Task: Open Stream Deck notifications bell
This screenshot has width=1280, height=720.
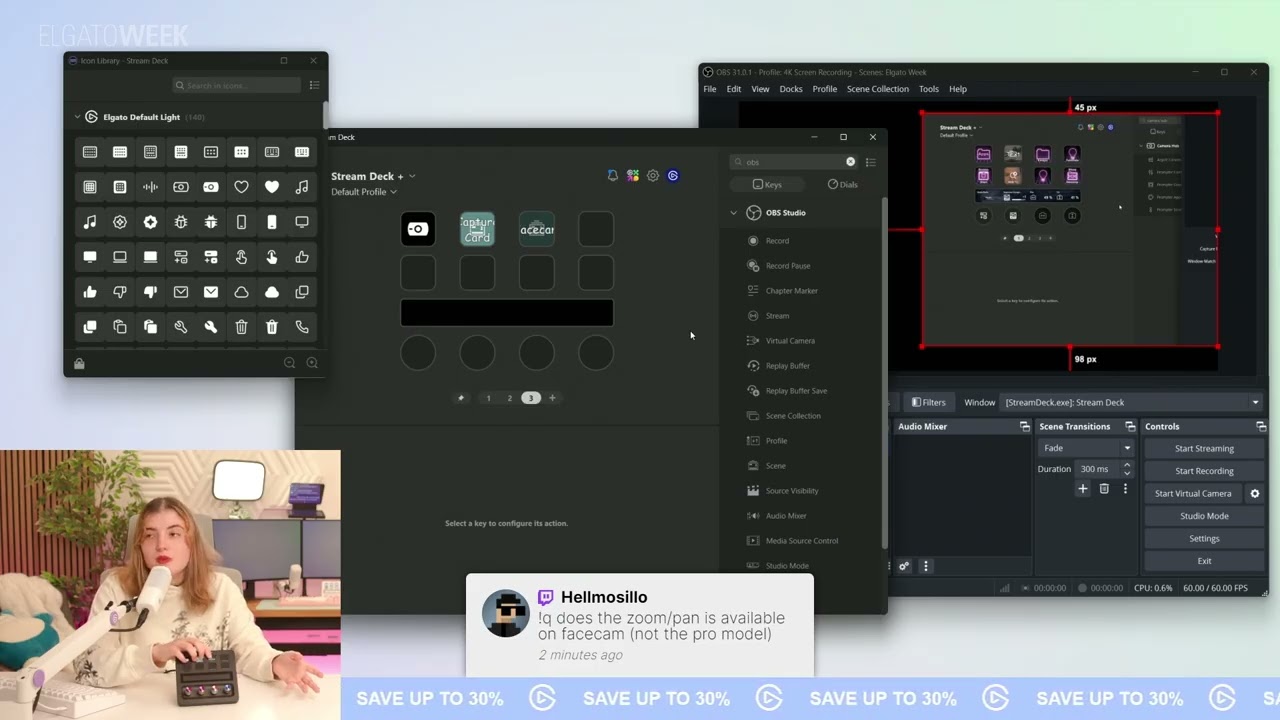Action: tap(613, 175)
